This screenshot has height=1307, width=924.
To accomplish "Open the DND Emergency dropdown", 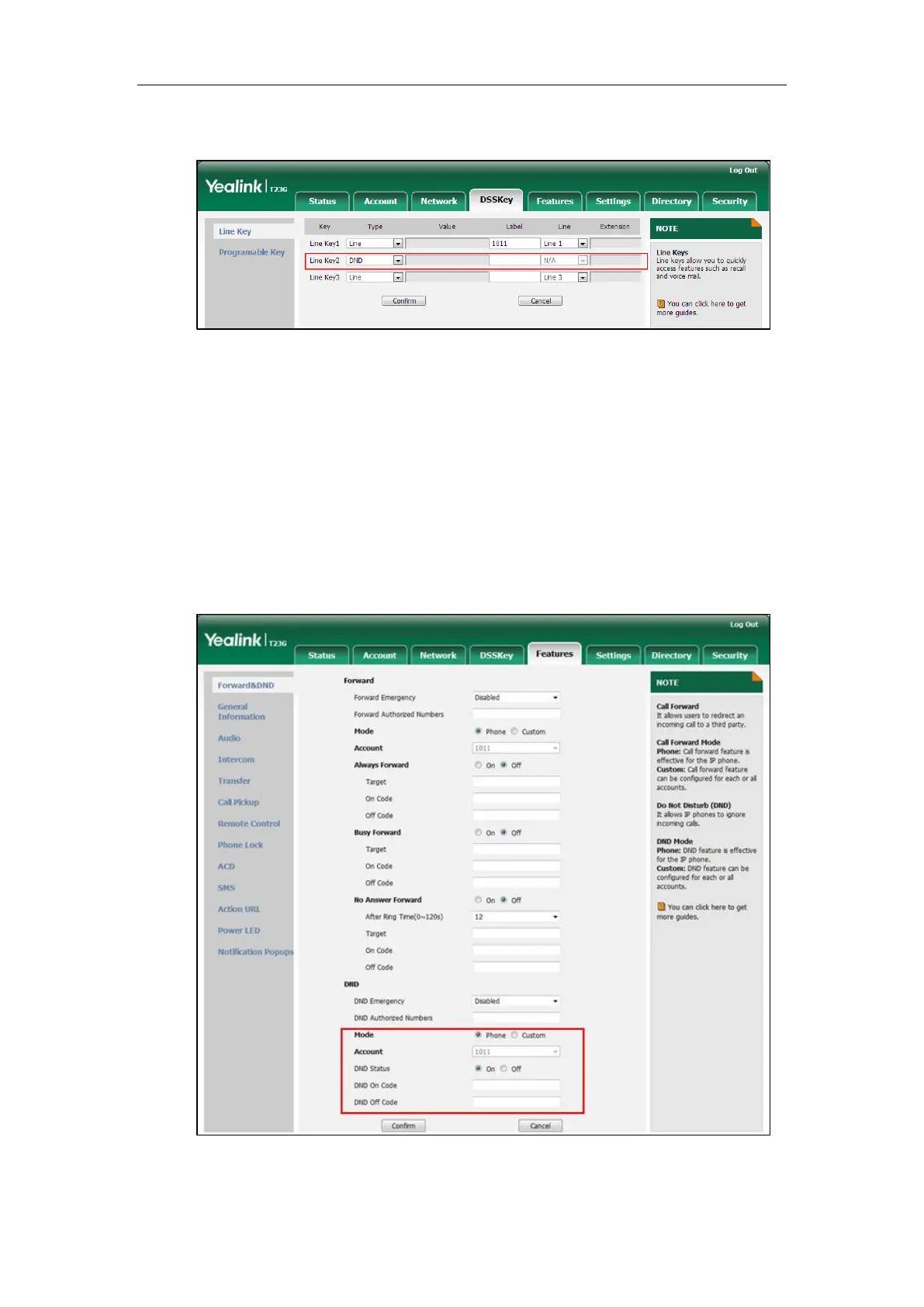I will (516, 1001).
